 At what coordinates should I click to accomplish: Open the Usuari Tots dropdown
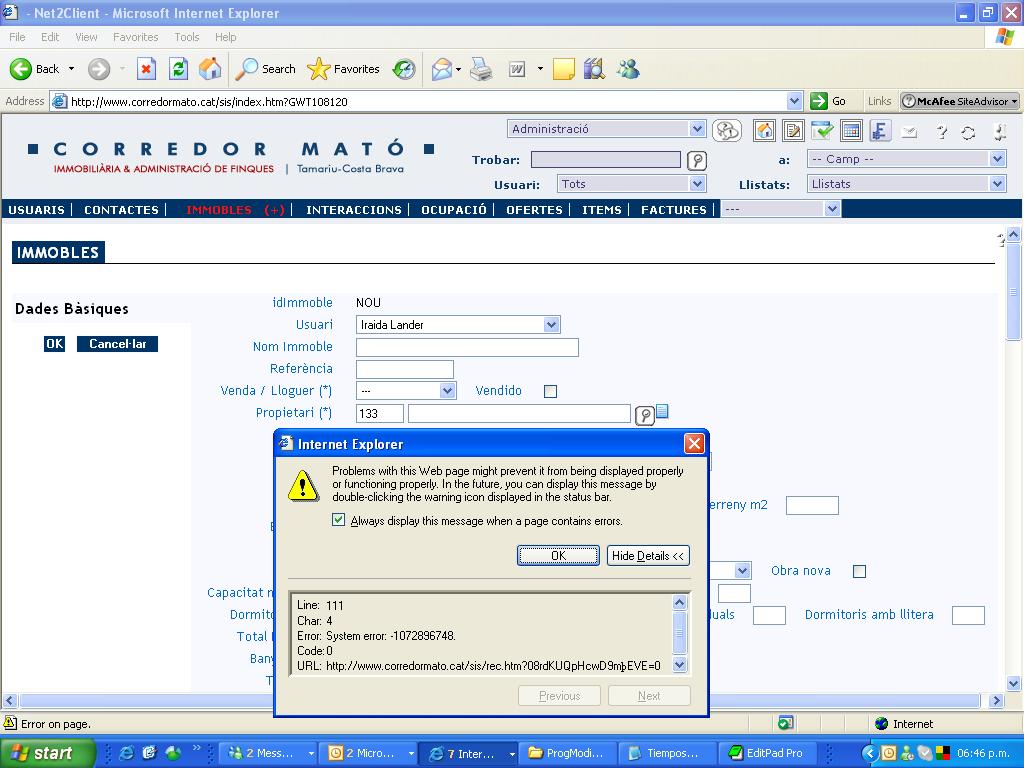(631, 184)
